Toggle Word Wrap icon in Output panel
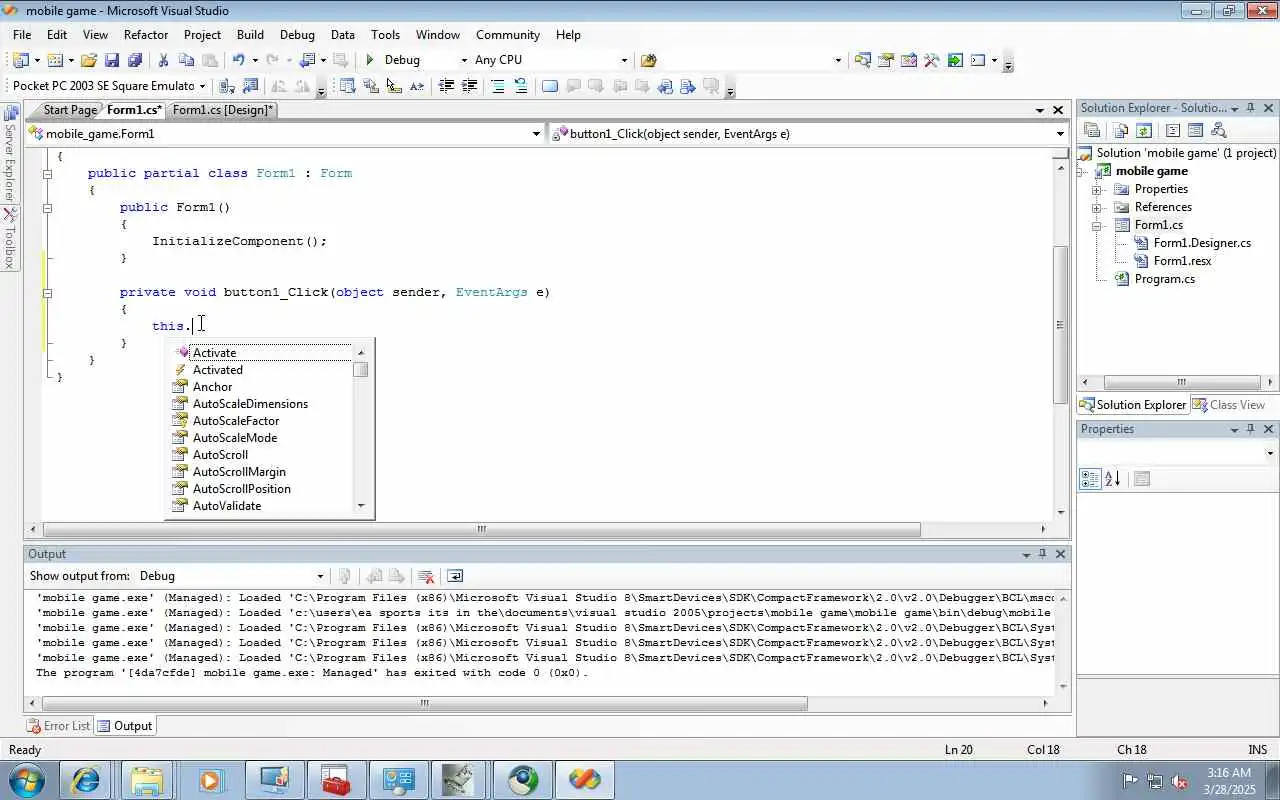The image size is (1280, 800). 455,576
